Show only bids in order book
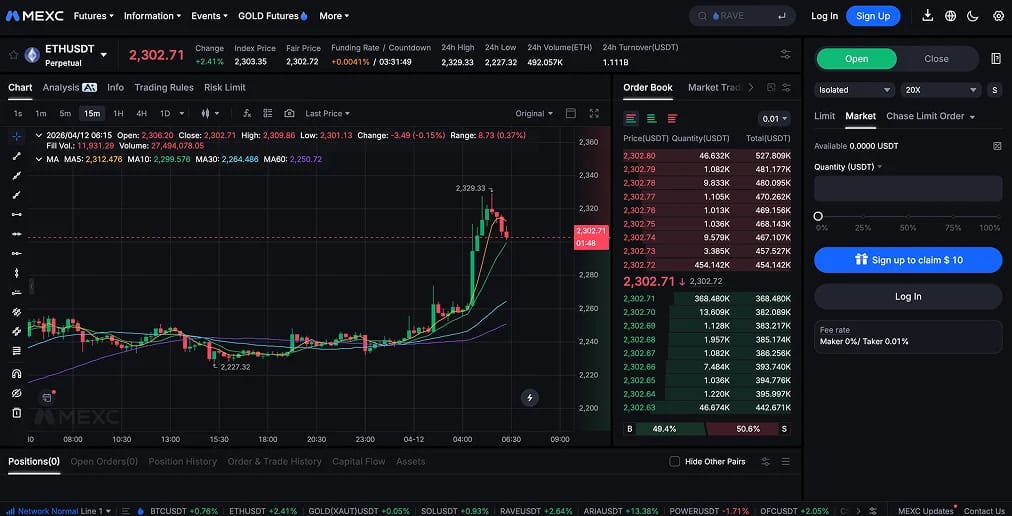This screenshot has width=1012, height=516. click(x=652, y=118)
